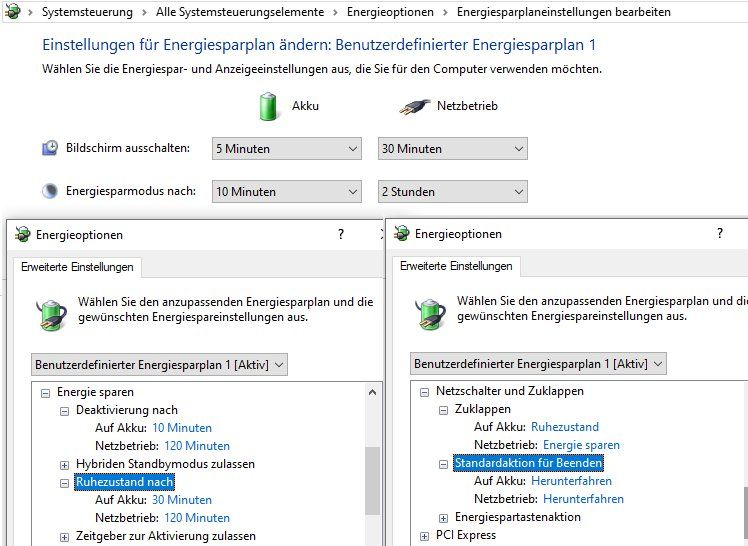748x546 pixels.
Task: Click the battery plug icon in the left dialog
Action: tap(52, 315)
